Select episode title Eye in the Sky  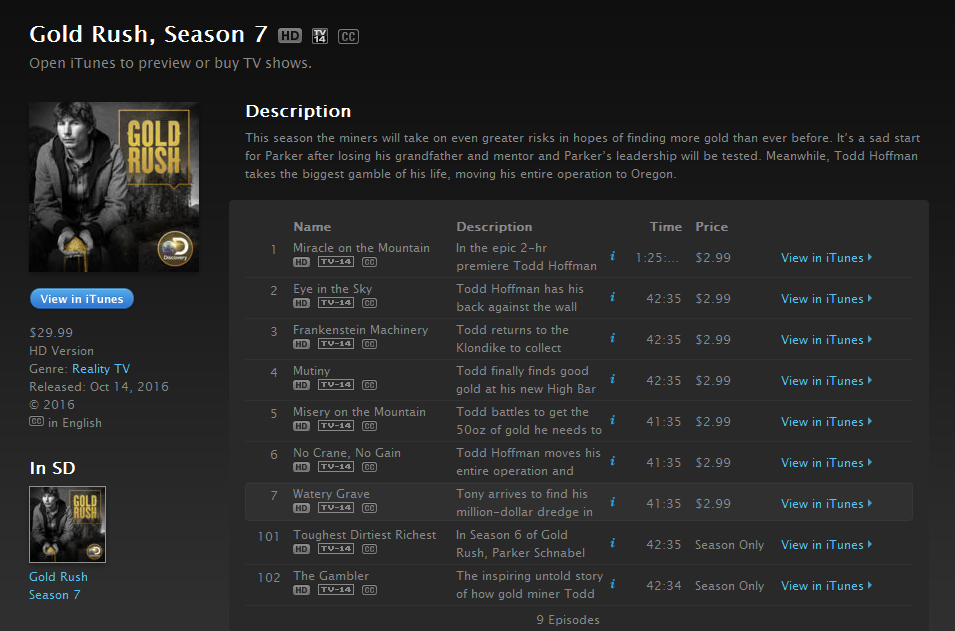pyautogui.click(x=332, y=289)
